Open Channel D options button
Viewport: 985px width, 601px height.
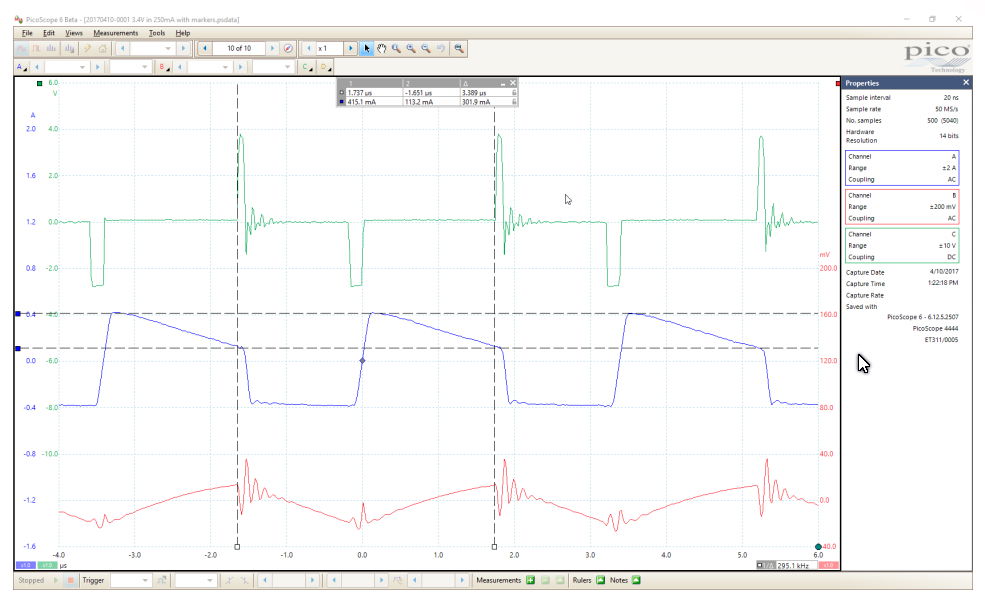point(325,67)
